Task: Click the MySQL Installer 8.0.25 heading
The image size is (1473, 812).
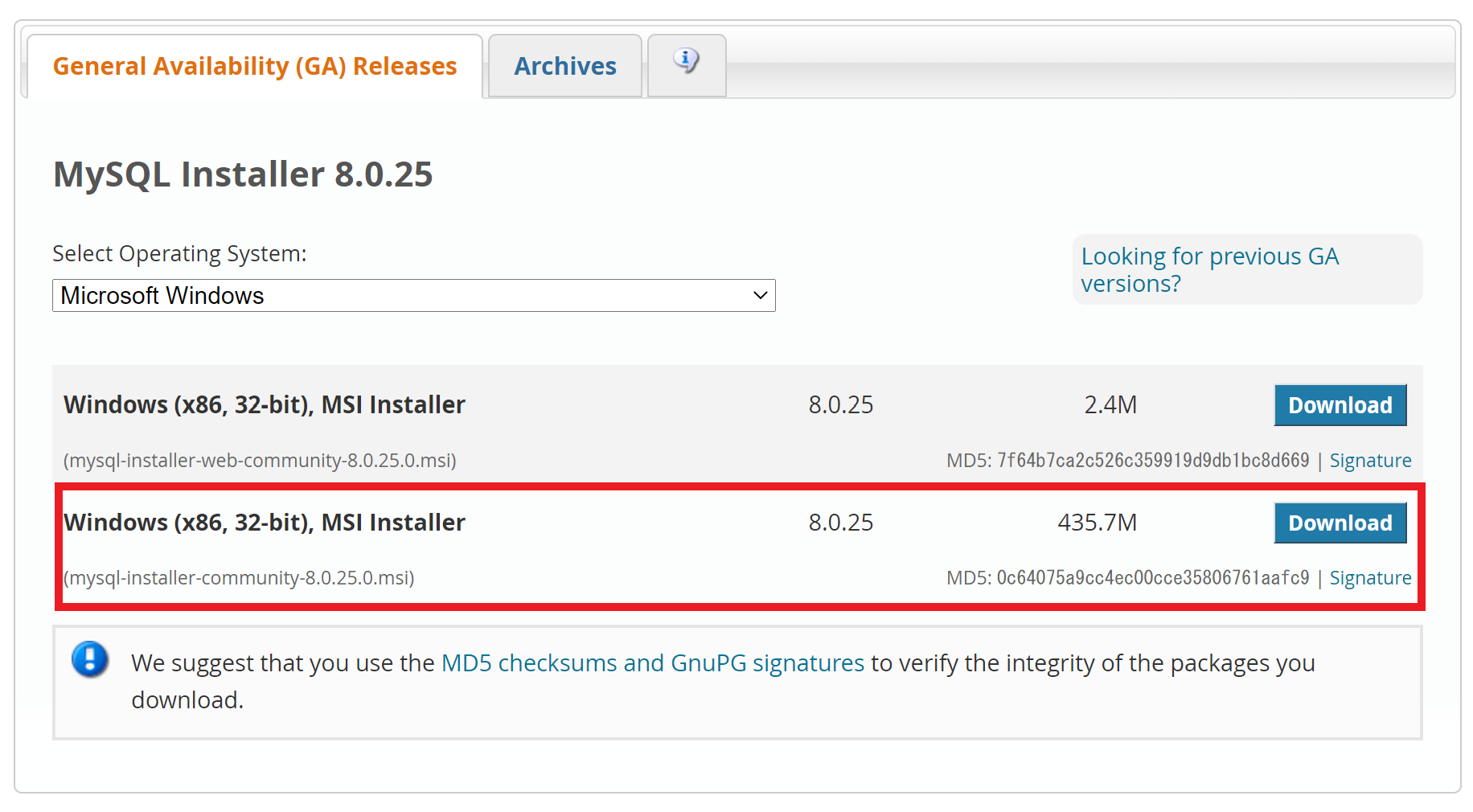Action: (x=242, y=174)
